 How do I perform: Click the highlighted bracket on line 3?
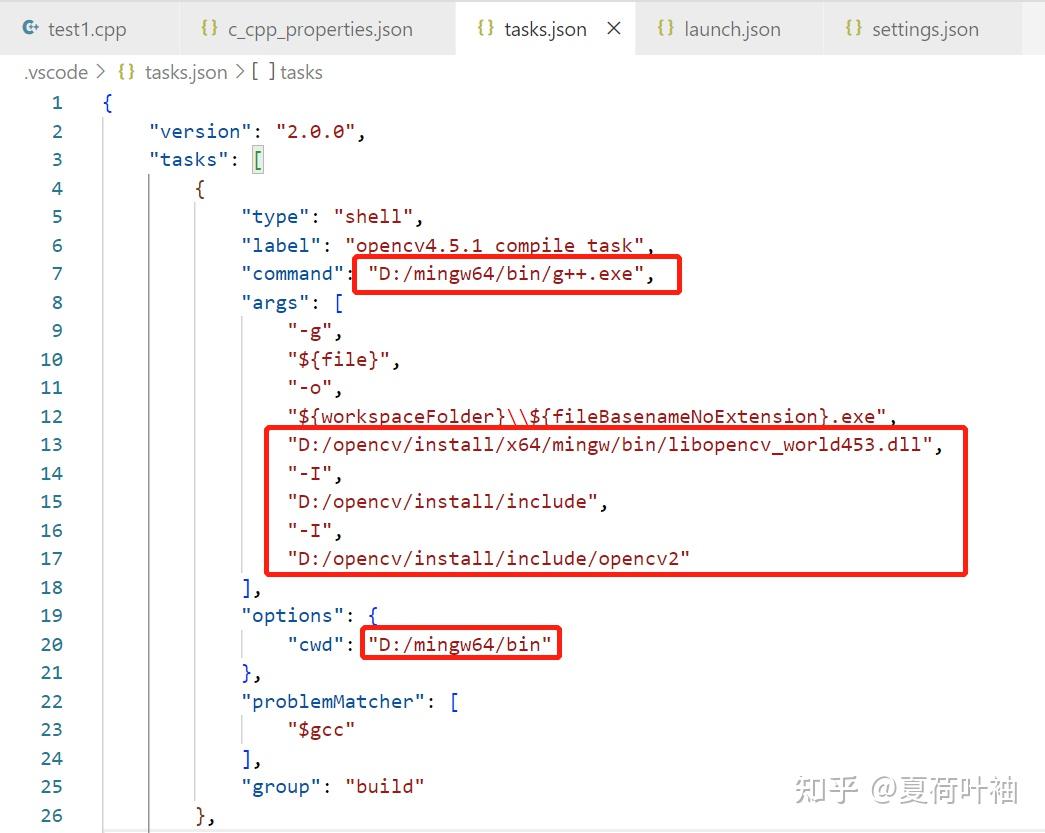tap(258, 158)
